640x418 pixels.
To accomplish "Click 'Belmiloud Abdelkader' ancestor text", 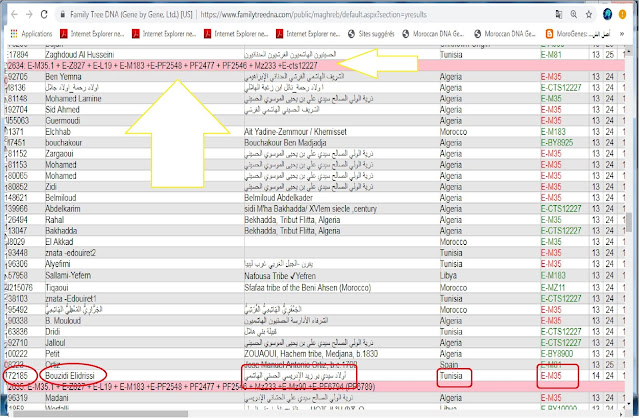I will [278, 198].
